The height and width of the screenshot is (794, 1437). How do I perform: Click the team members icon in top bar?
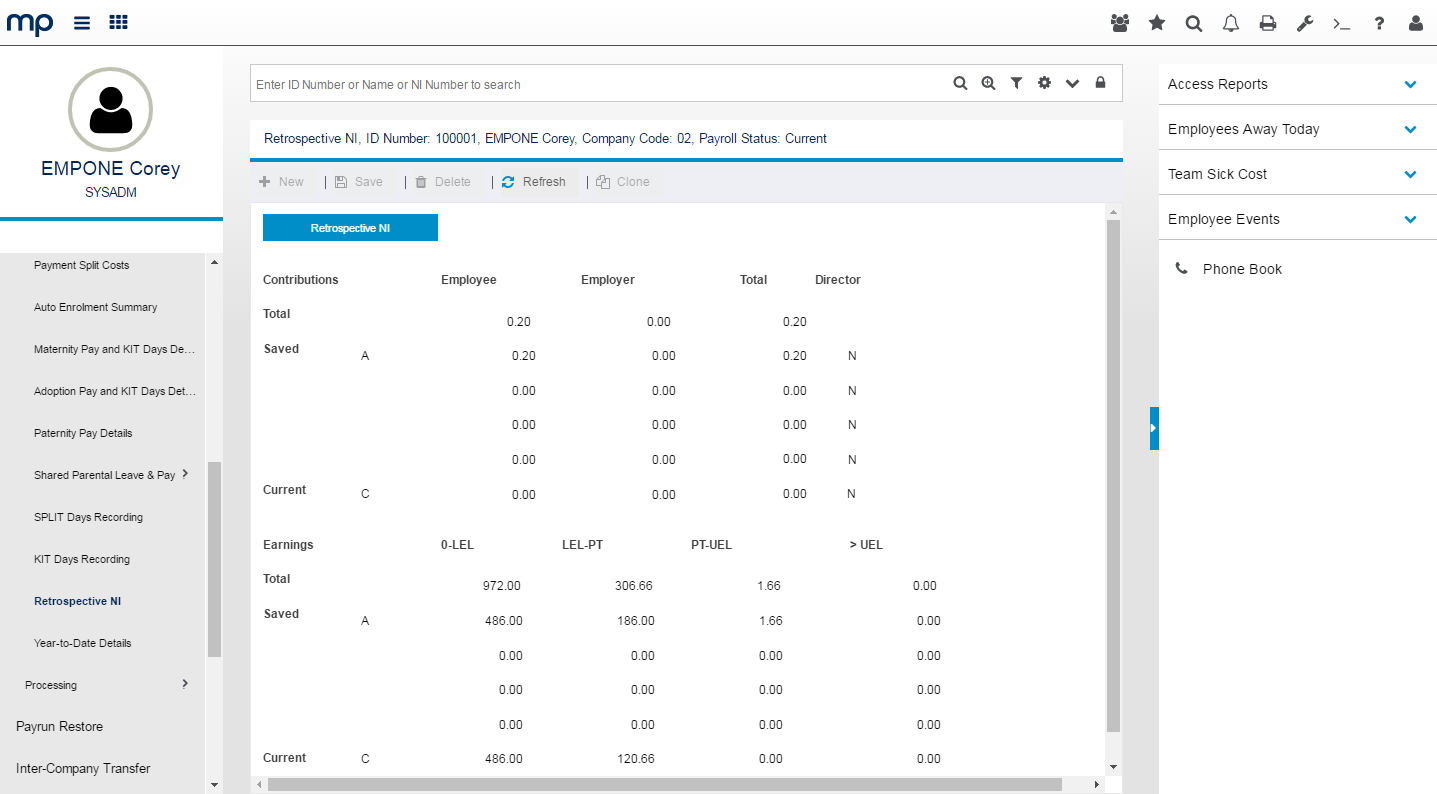(x=1120, y=24)
